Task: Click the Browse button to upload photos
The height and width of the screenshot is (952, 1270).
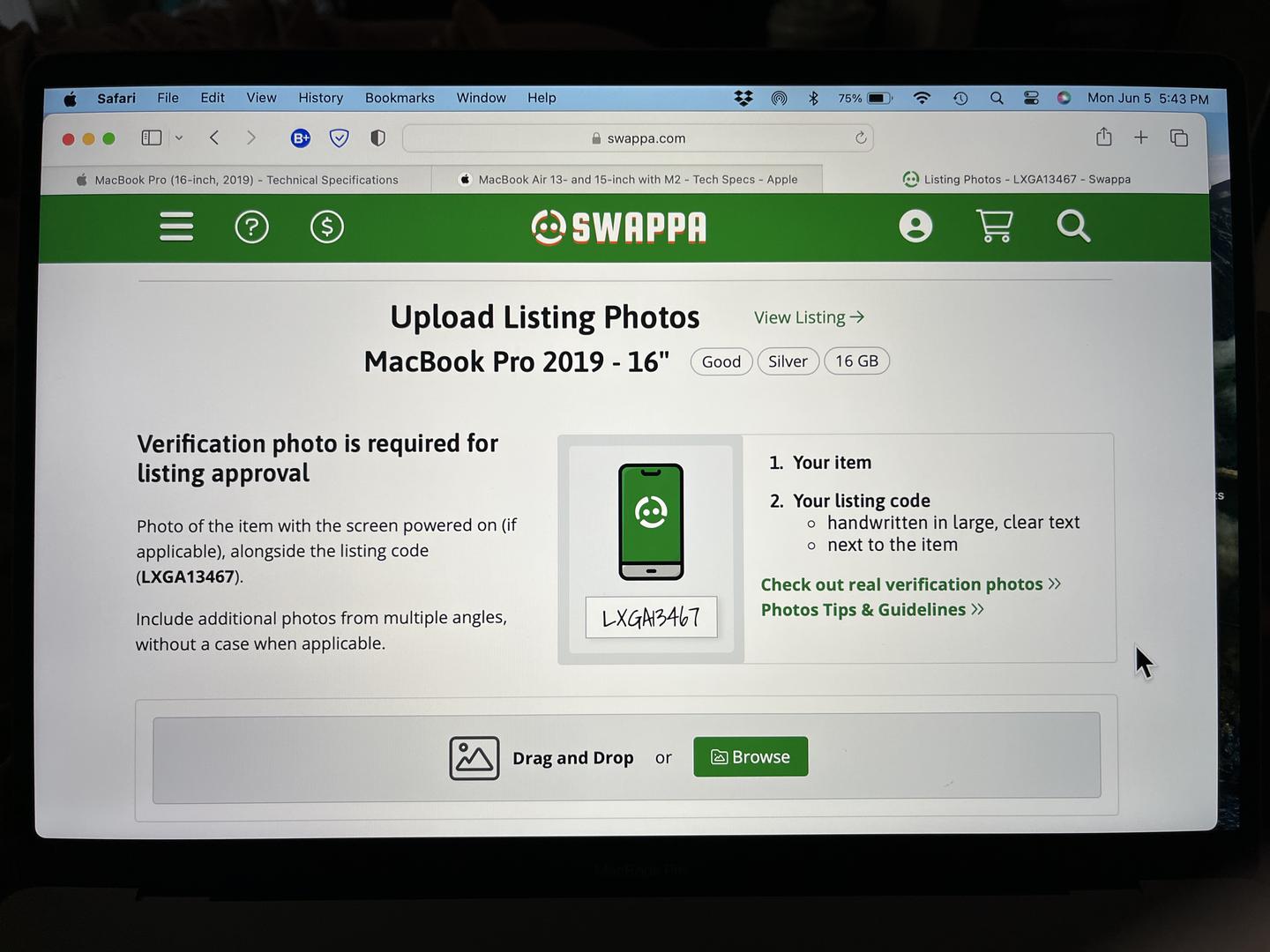Action: 751,757
